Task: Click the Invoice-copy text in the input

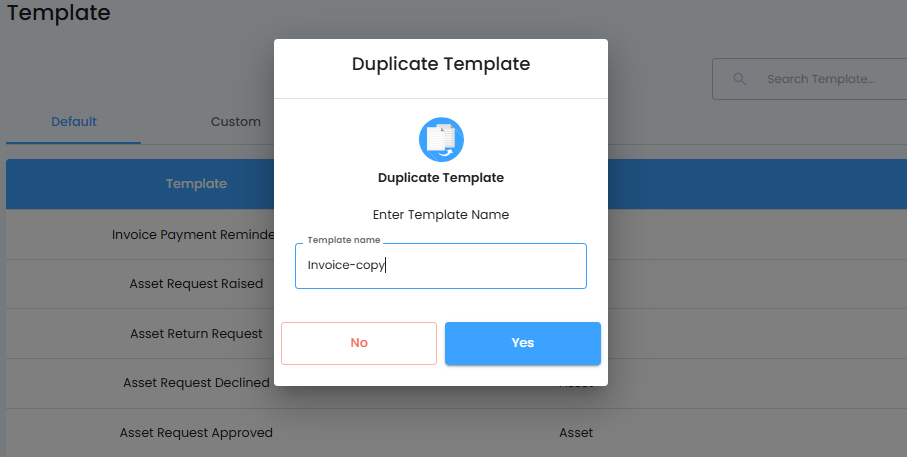Action: click(346, 265)
